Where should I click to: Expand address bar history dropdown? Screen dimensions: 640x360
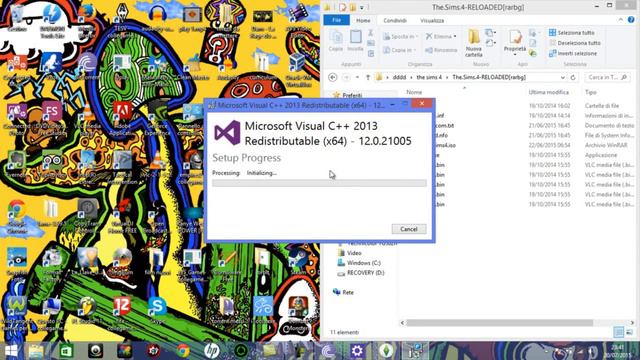click(x=562, y=77)
